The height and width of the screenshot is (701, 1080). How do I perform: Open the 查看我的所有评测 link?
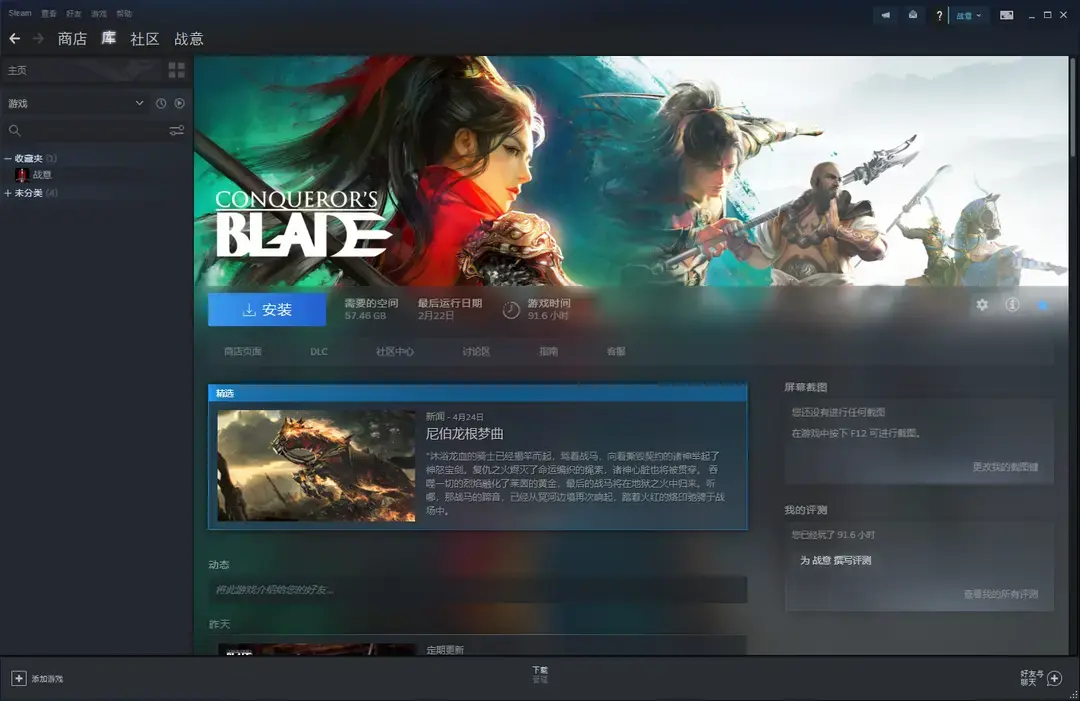coord(1001,594)
